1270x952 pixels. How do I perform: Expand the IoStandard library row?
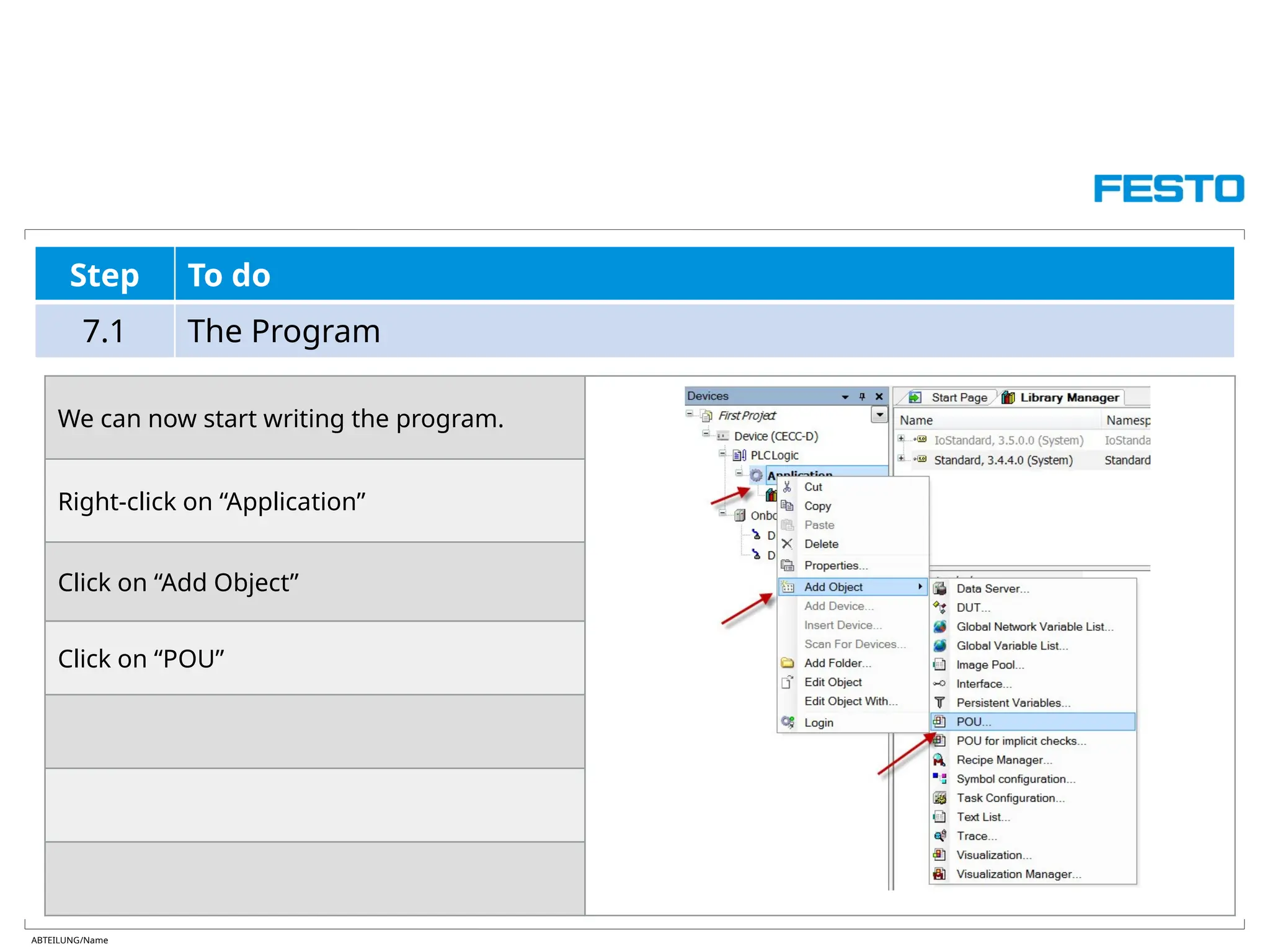click(902, 439)
